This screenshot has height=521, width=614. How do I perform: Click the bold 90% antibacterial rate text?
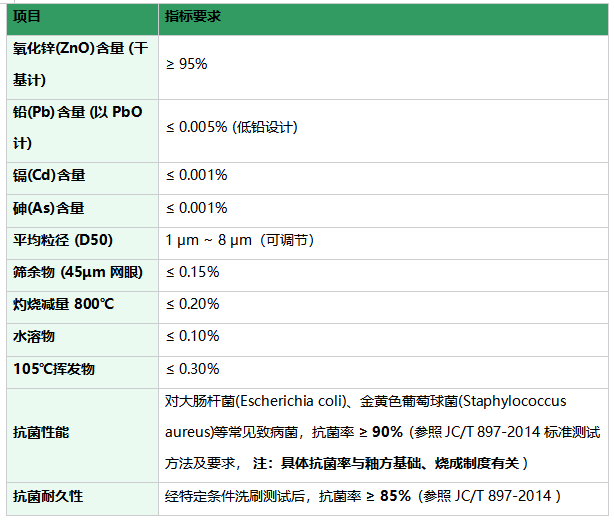point(387,432)
